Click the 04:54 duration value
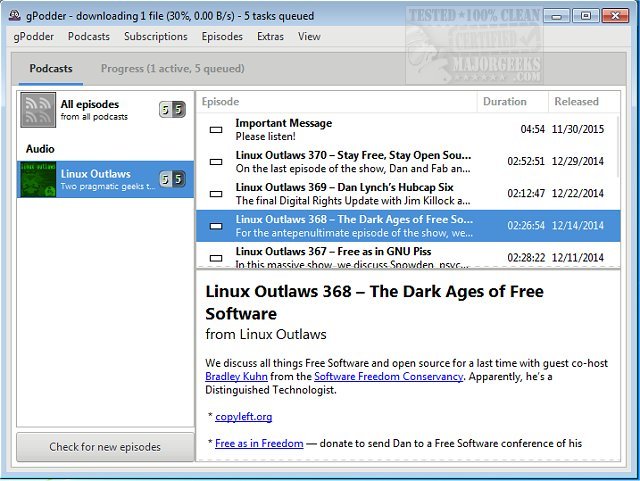 [x=533, y=129]
